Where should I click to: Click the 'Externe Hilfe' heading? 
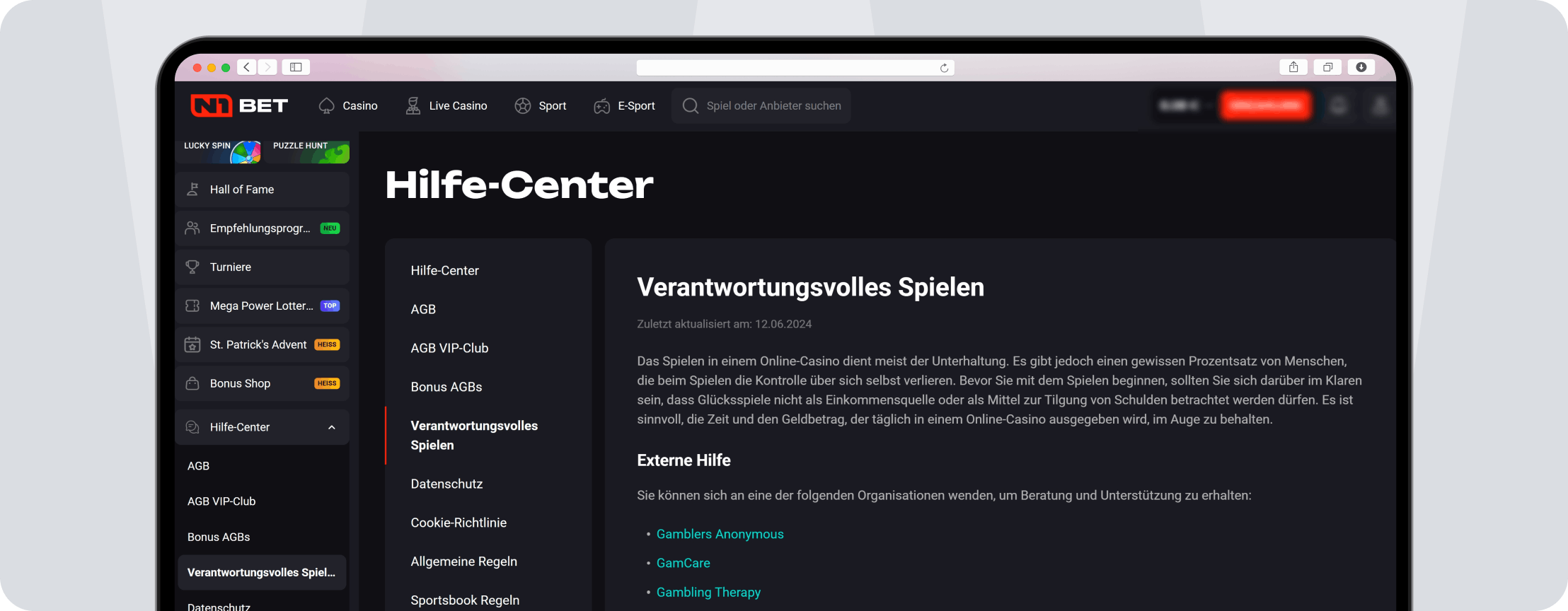(x=684, y=460)
